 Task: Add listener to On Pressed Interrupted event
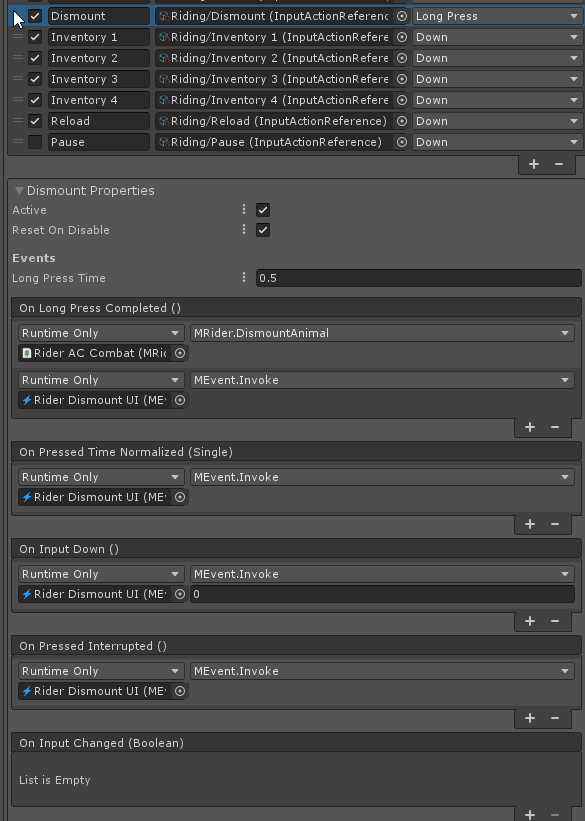[x=530, y=718]
